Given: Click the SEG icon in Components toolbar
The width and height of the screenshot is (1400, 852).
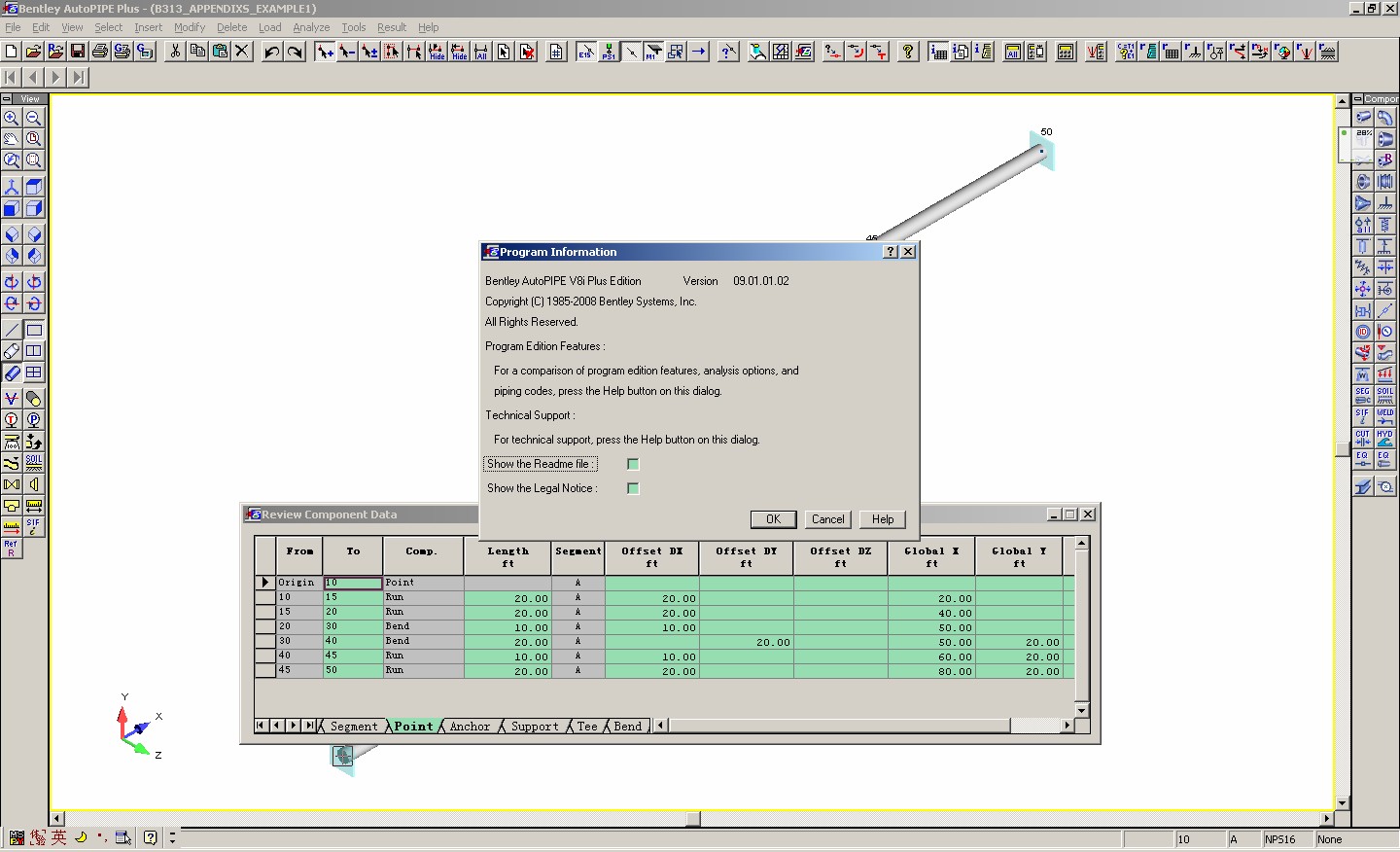Looking at the screenshot, I should [x=1363, y=395].
